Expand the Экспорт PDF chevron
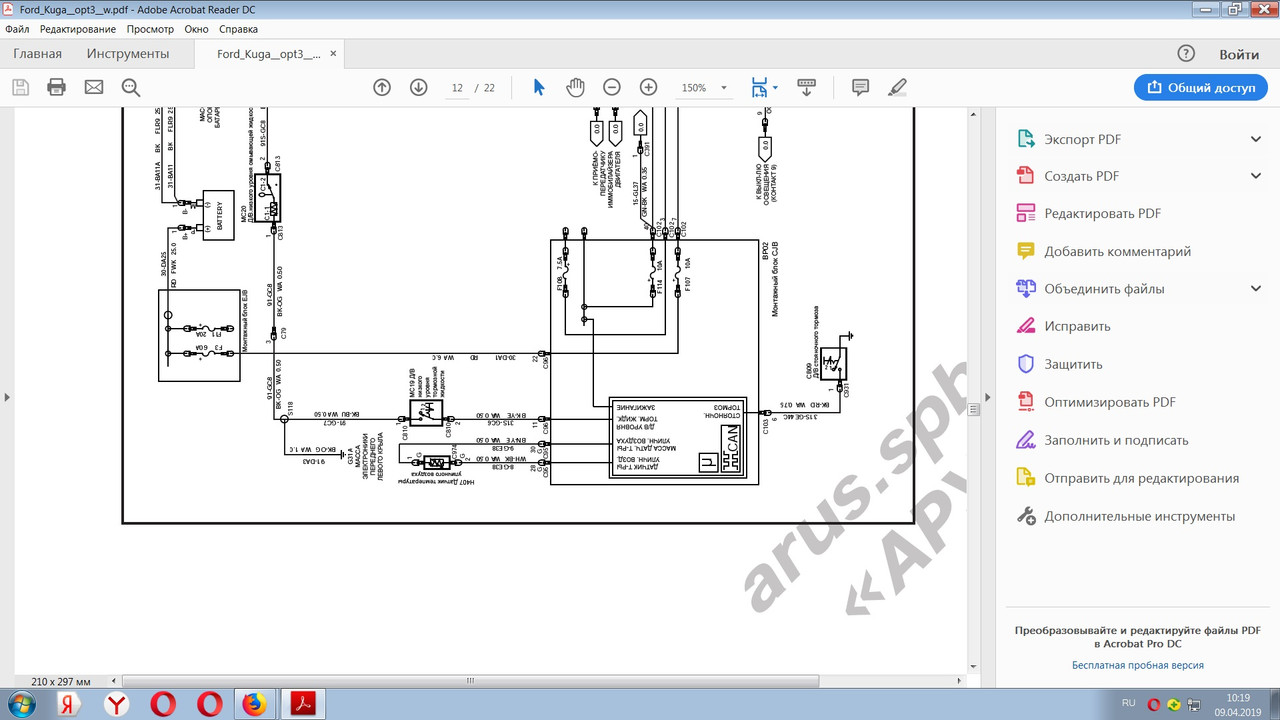1280x720 pixels. (1256, 139)
